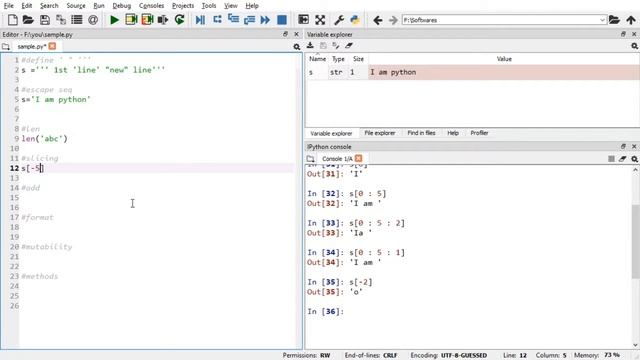Sort variables by the Name column header
This screenshot has height=360, width=640.
[x=317, y=59]
